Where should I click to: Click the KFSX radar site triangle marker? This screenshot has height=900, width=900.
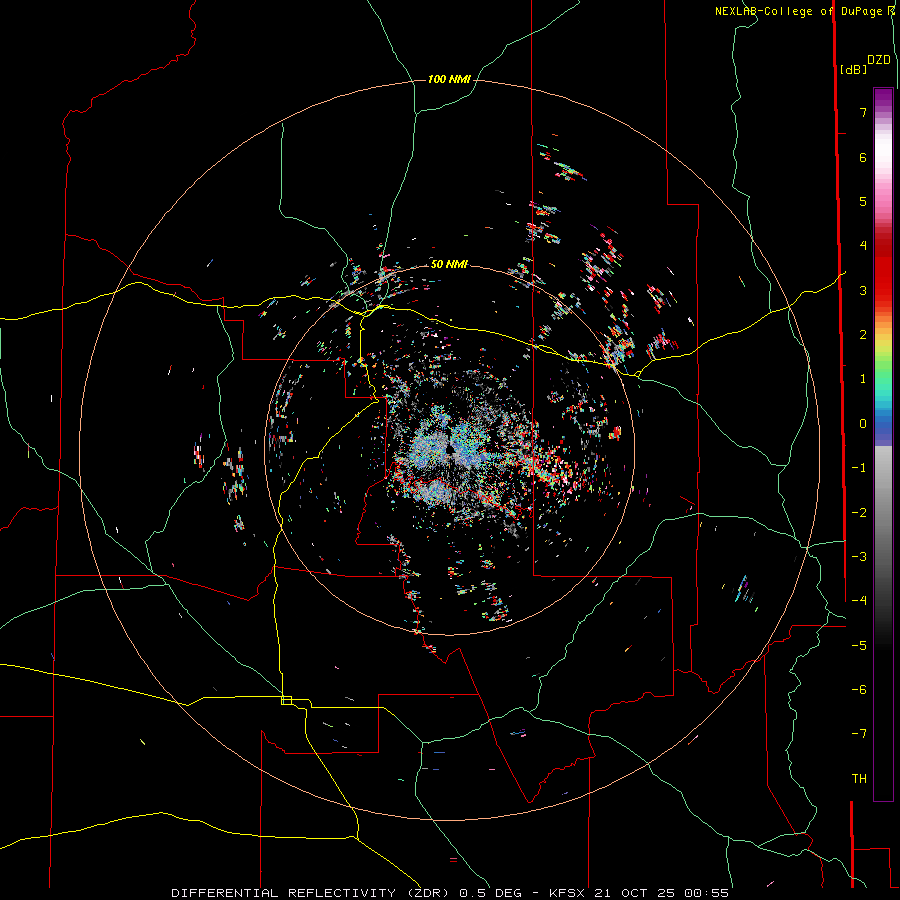(450, 449)
